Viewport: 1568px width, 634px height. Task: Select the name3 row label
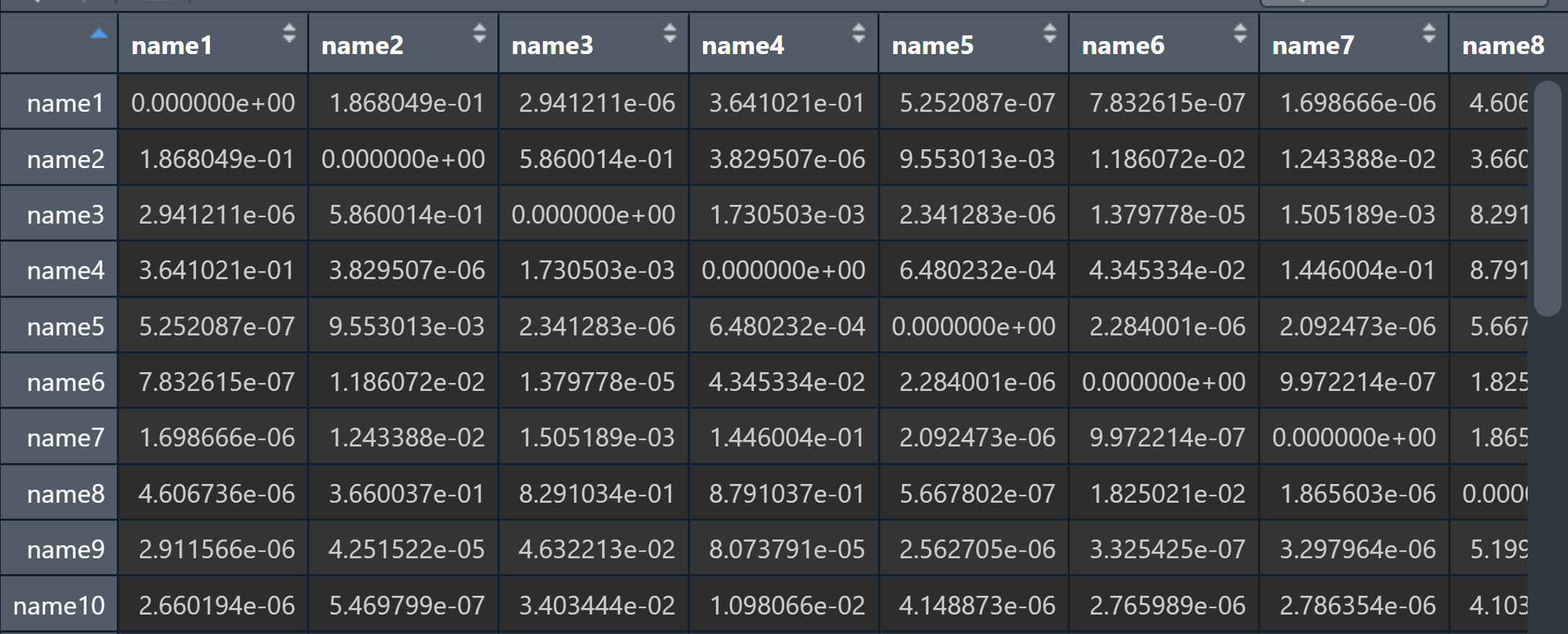click(x=66, y=215)
